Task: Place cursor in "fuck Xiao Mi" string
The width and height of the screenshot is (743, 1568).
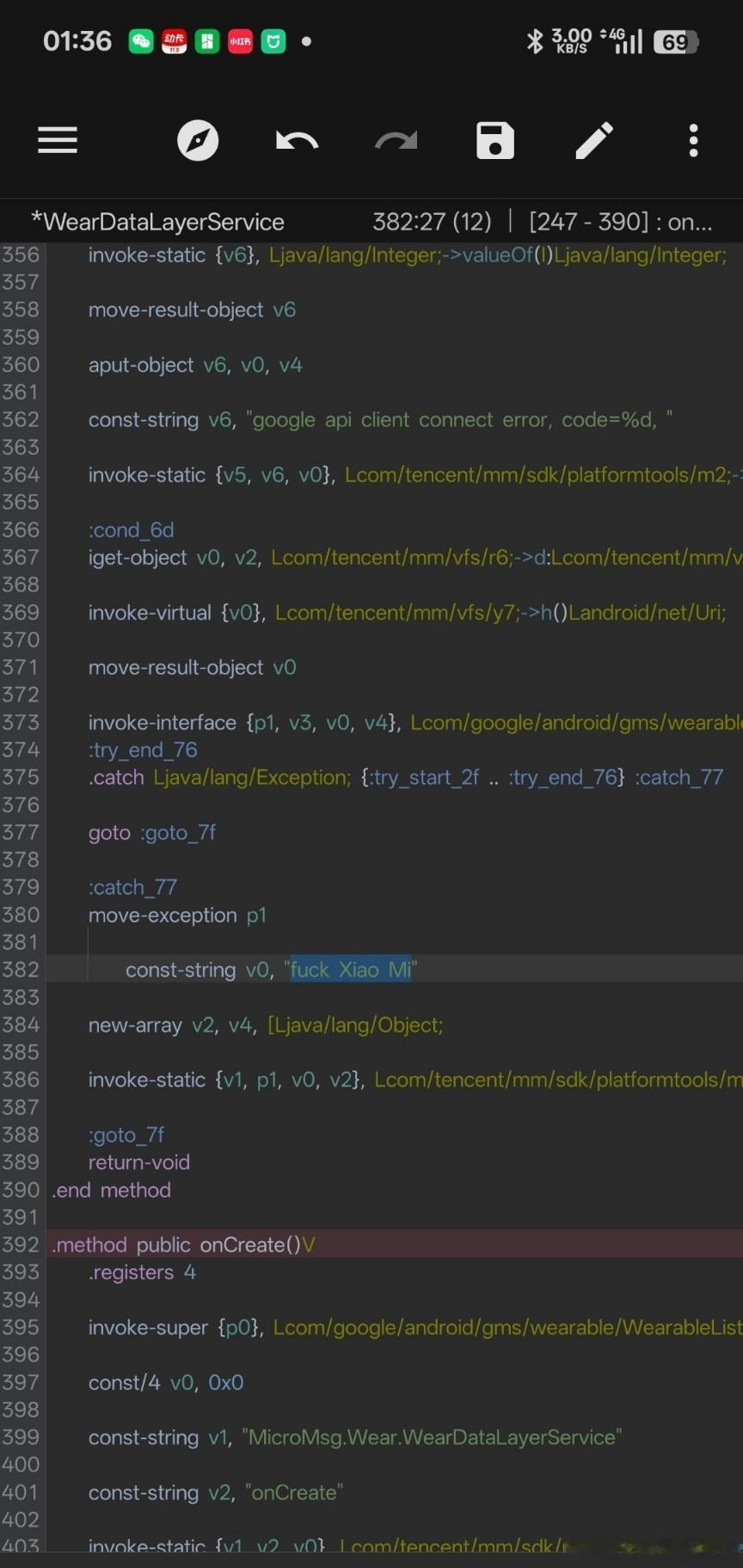Action: pos(351,970)
